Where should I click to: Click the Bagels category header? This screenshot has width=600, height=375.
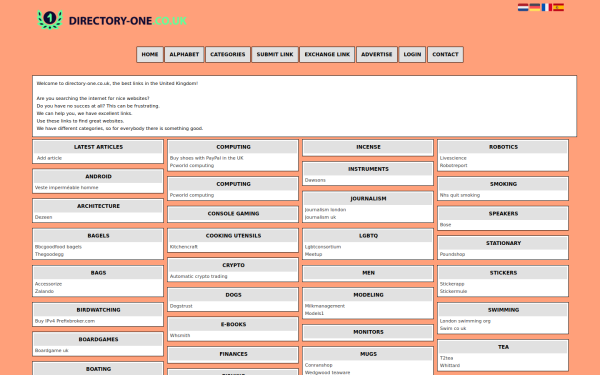pos(98,236)
